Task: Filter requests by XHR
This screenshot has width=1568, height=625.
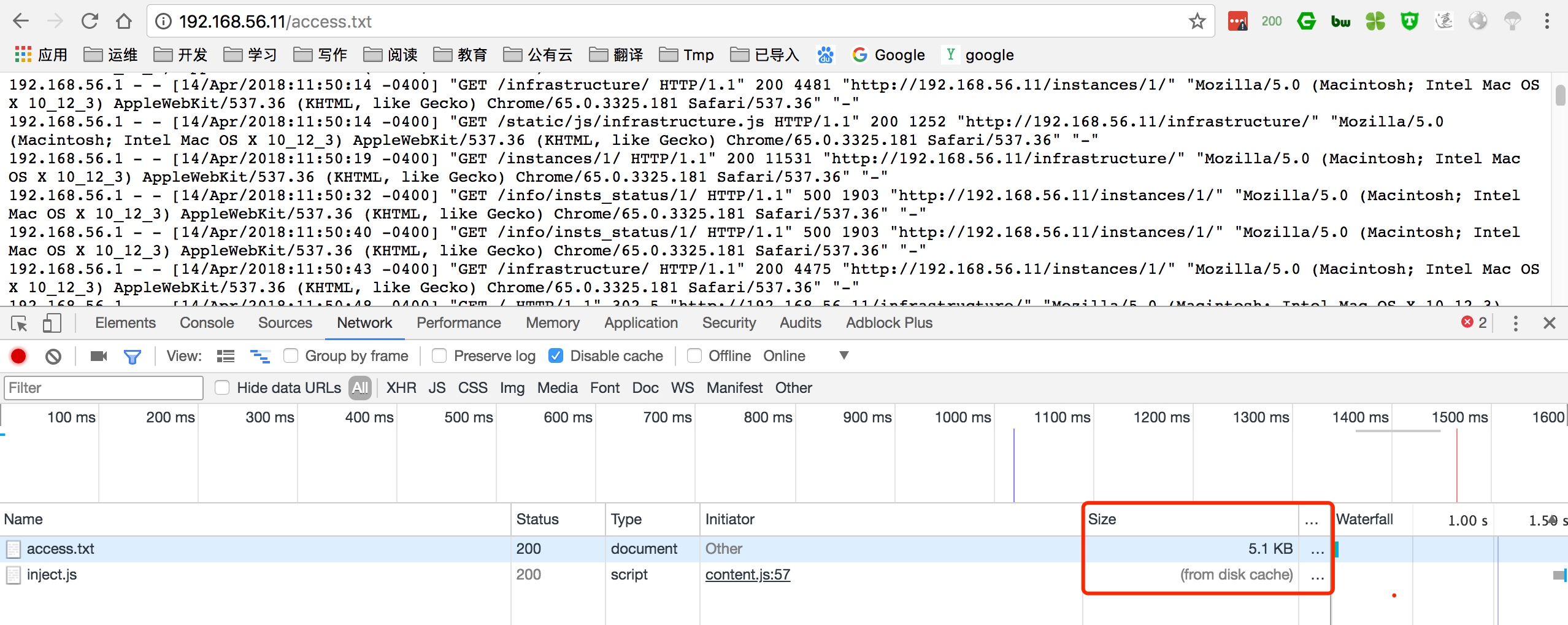Action: click(x=401, y=388)
